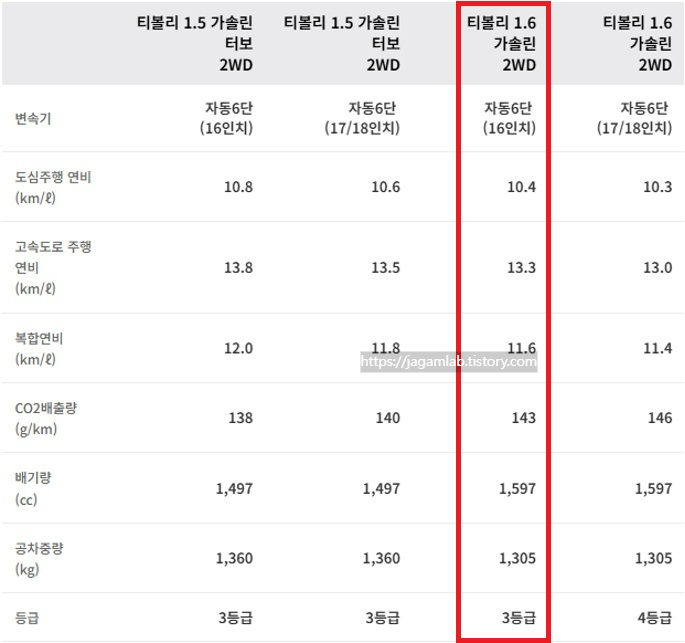The image size is (685, 643).
Task: Click '1,597' in the 1.6 가솔린 16인치 column
Action: point(518,488)
